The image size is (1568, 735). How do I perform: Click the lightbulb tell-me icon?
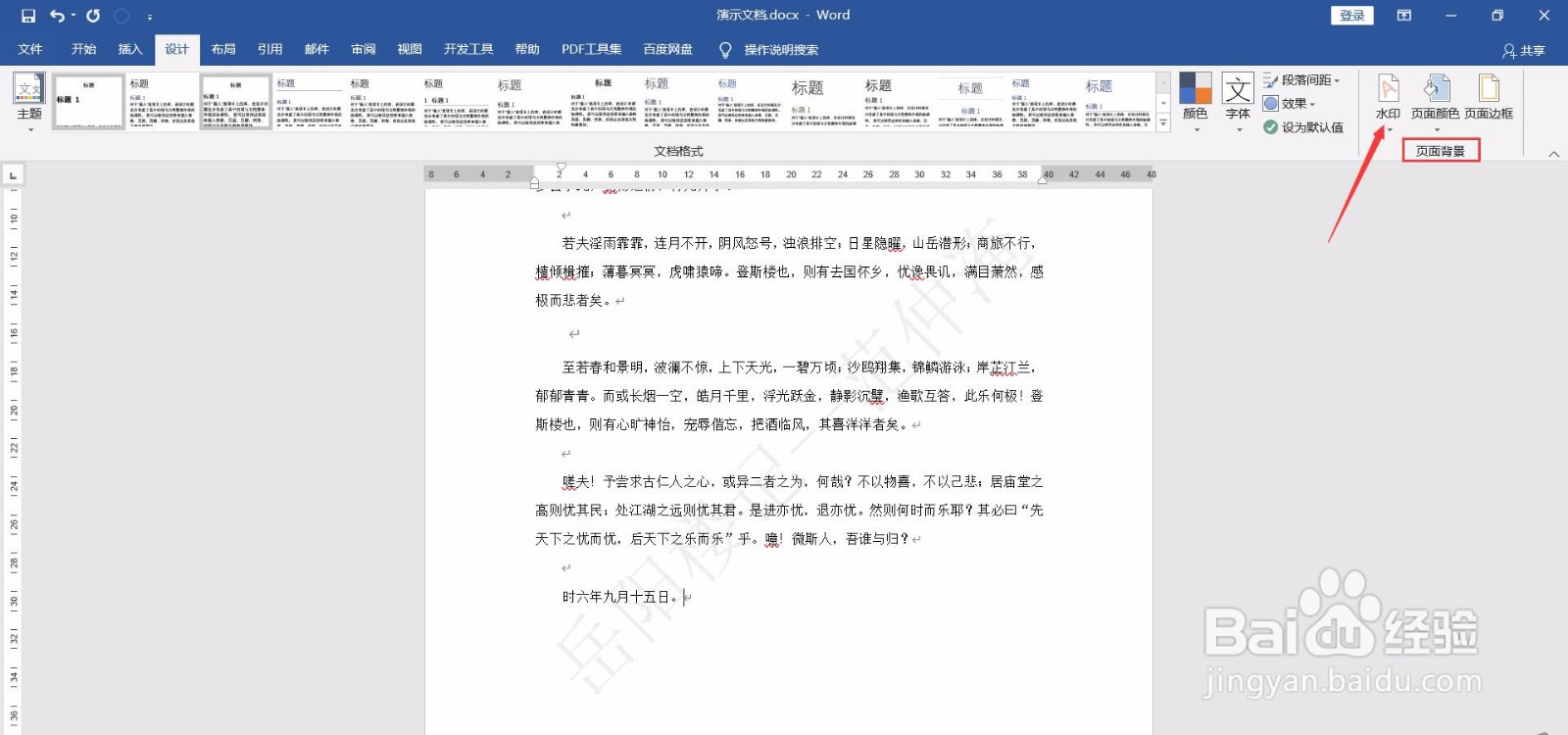tap(725, 50)
